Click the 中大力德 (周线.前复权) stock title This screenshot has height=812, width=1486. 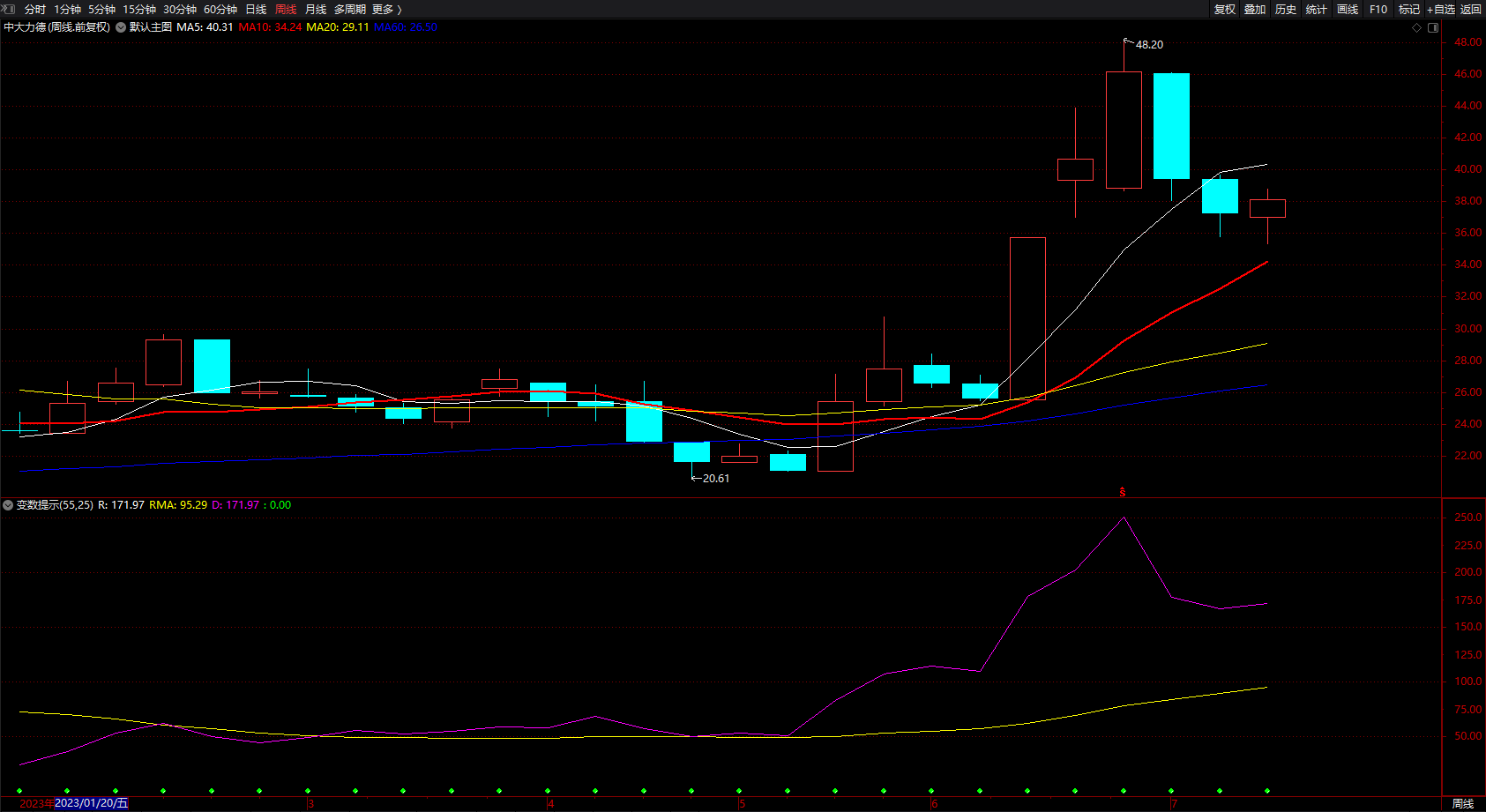[x=57, y=27]
